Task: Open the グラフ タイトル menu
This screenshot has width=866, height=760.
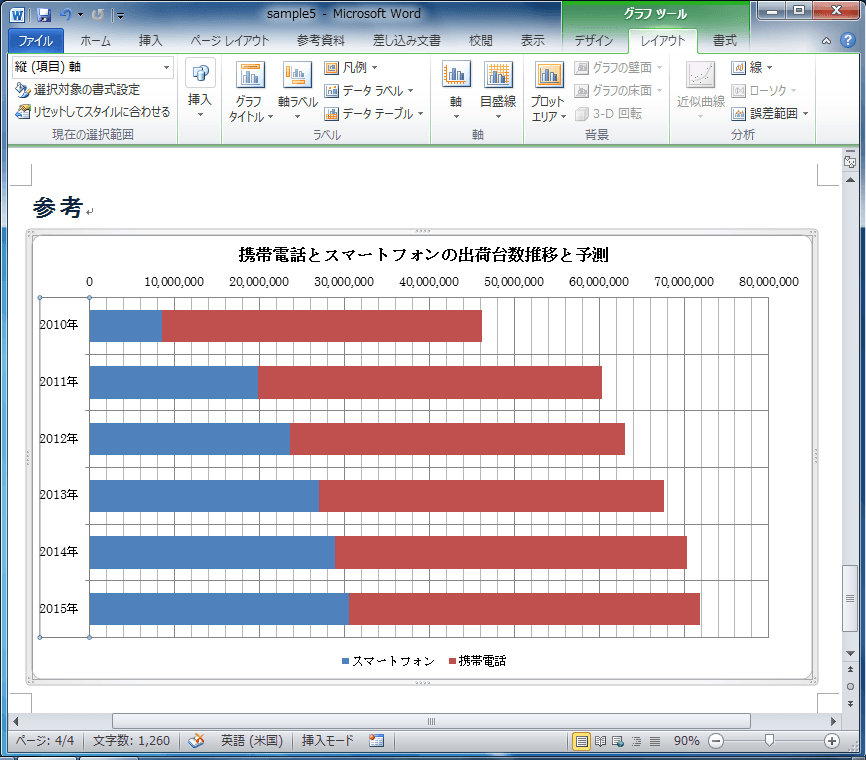Action: tap(250, 91)
